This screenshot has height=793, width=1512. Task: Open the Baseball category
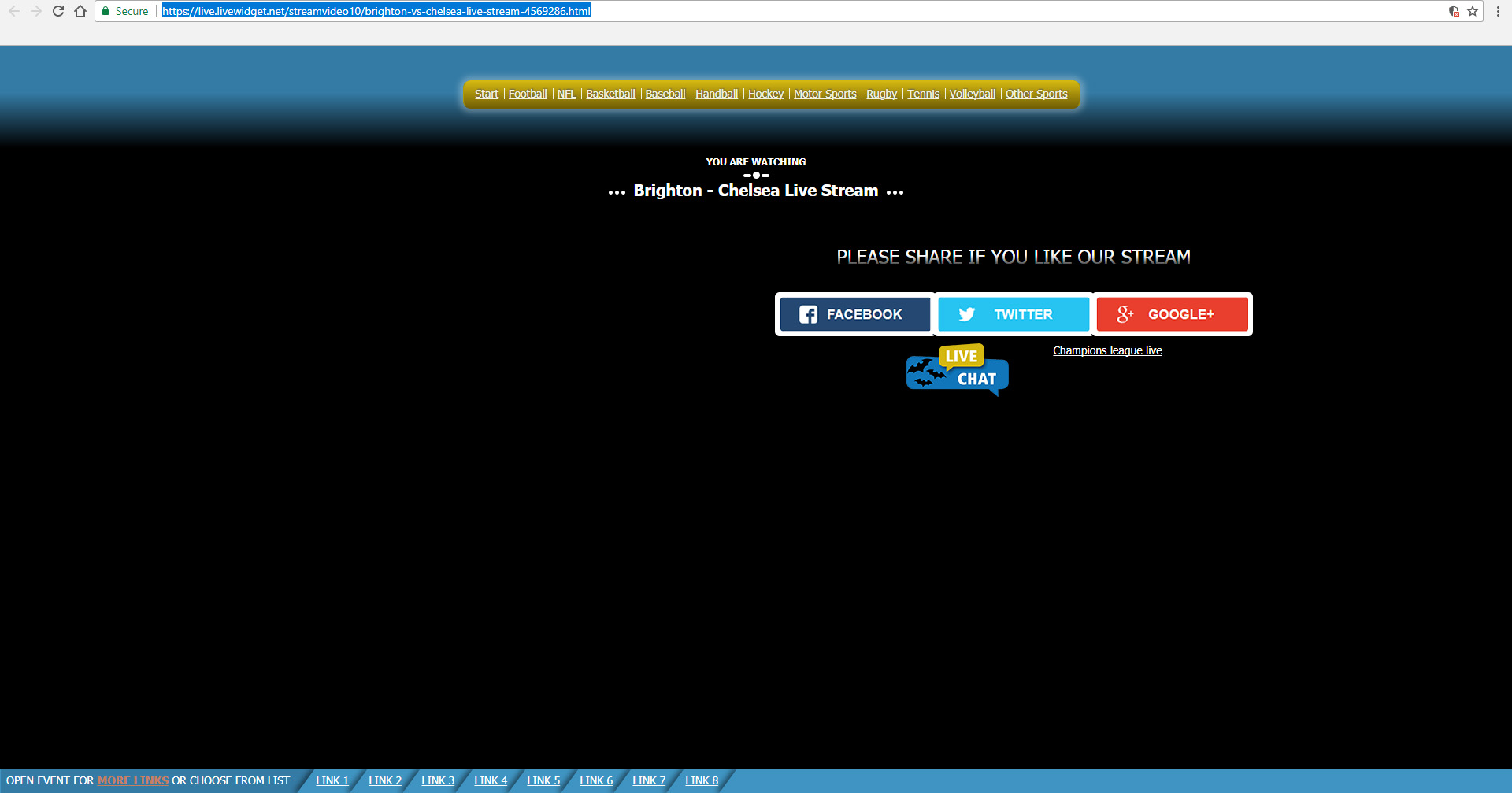click(665, 94)
